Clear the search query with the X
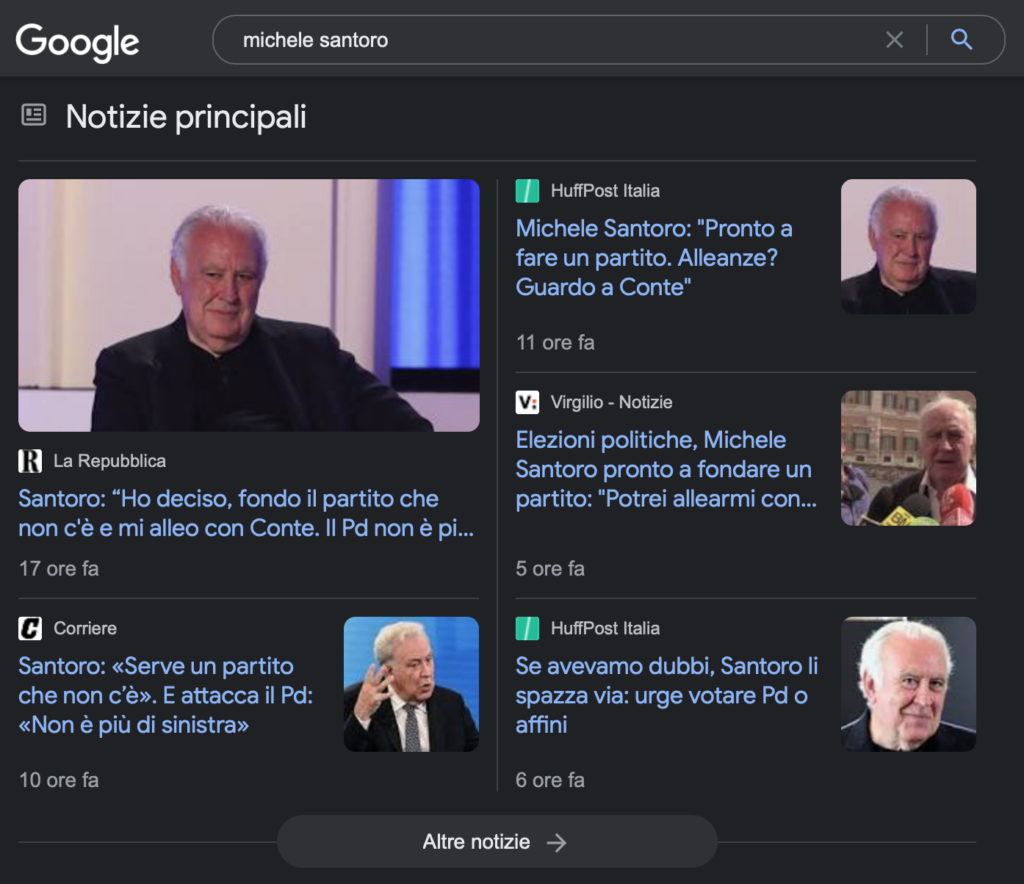 click(x=894, y=39)
